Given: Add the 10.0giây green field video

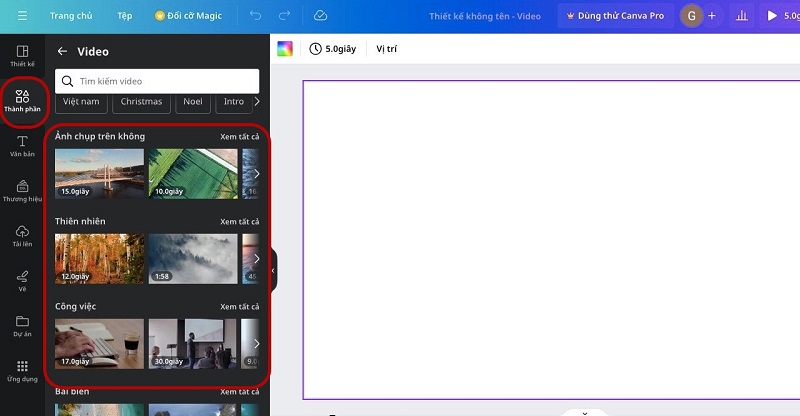Looking at the screenshot, I should tap(193, 174).
